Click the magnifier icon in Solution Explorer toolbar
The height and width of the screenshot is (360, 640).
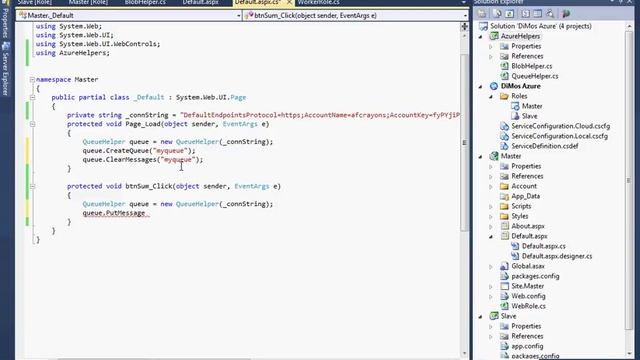550,14
